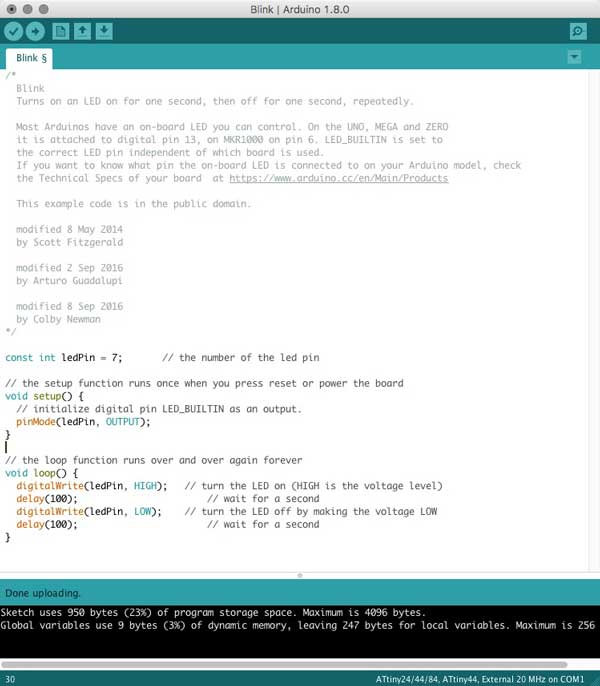Image resolution: width=600 pixels, height=686 pixels.
Task: Click the horizontal console scrollbar
Action: point(284,665)
